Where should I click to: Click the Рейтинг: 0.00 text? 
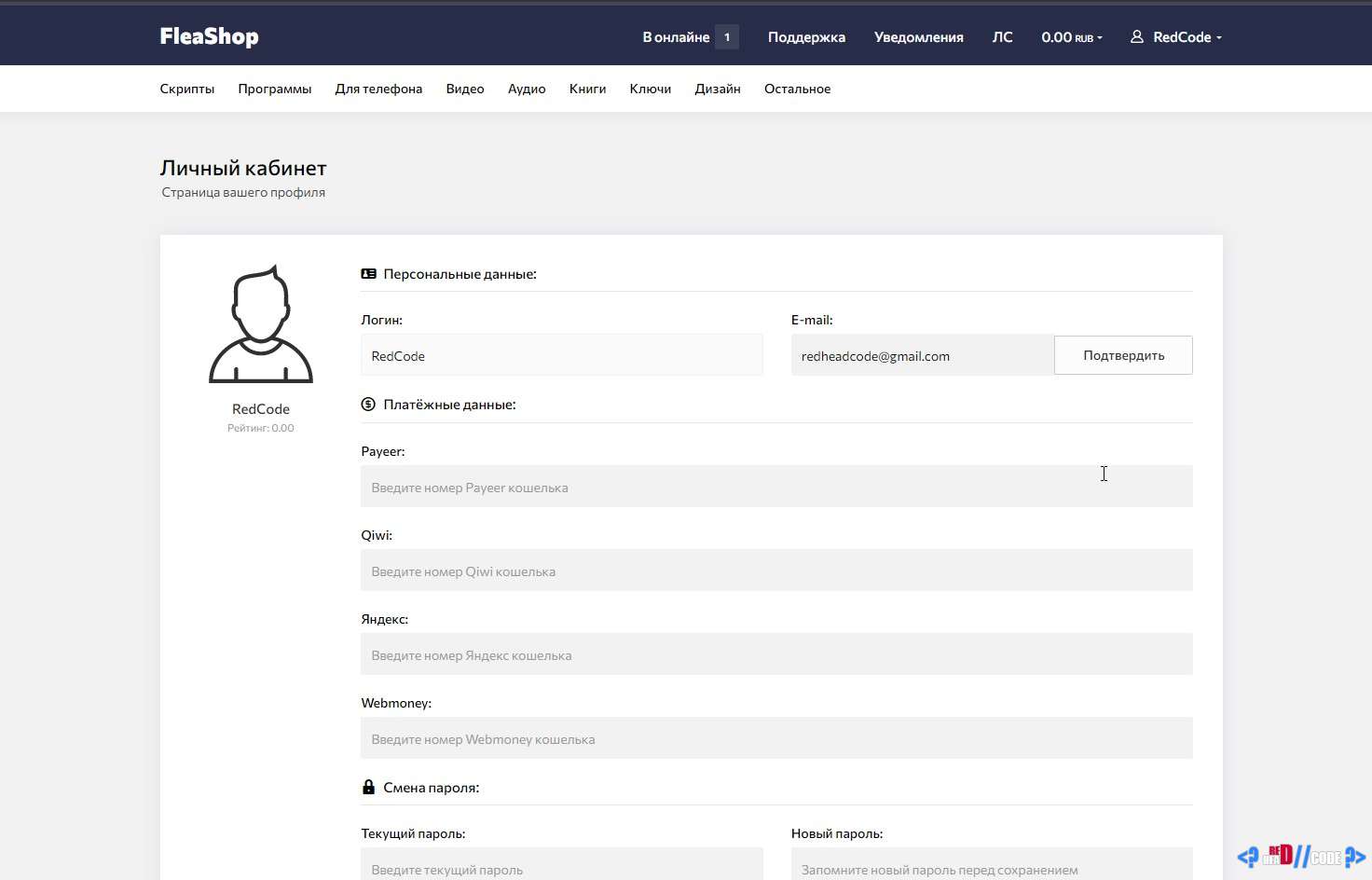click(x=261, y=428)
